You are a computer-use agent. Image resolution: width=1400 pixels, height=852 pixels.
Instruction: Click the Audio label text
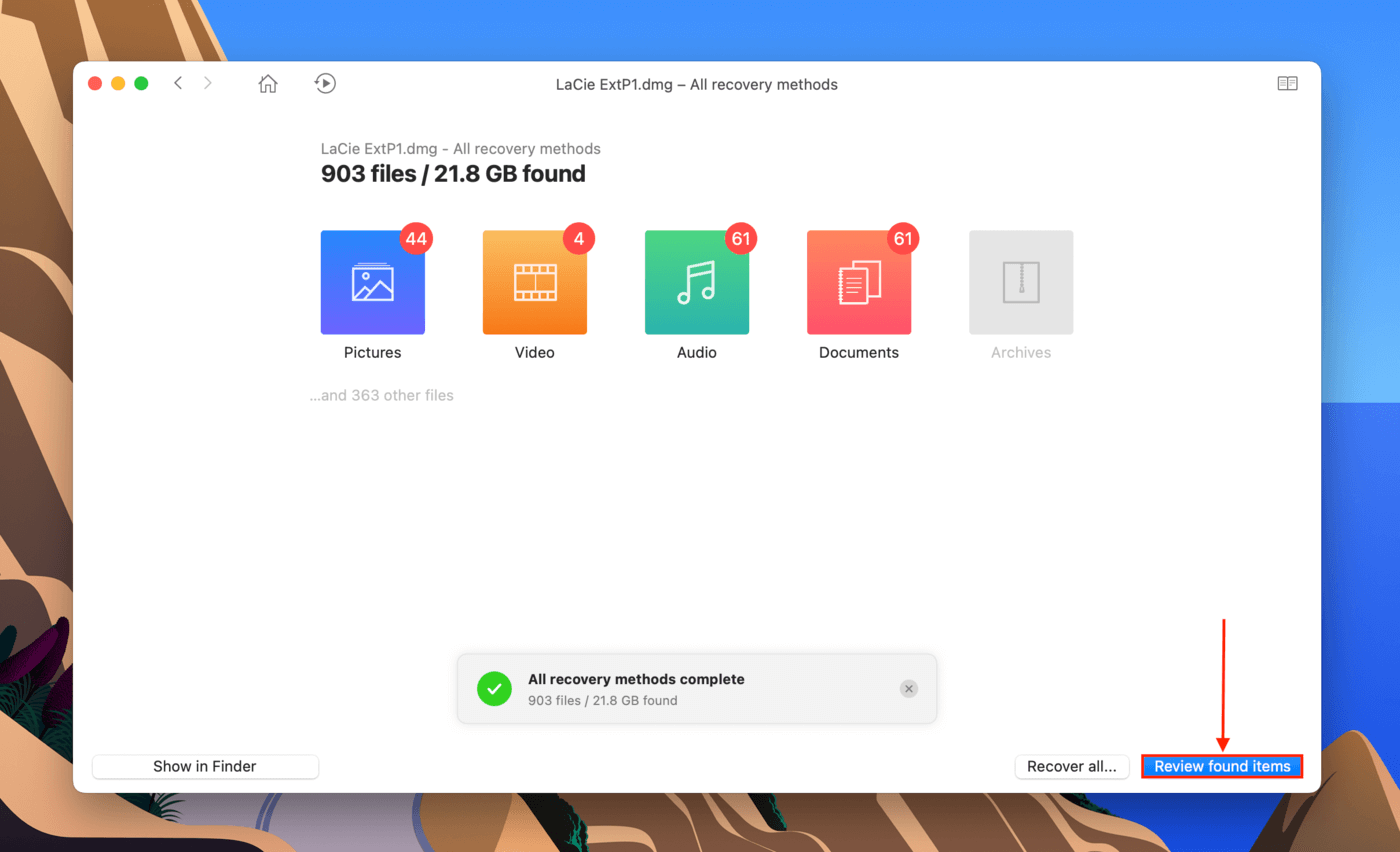tap(697, 353)
